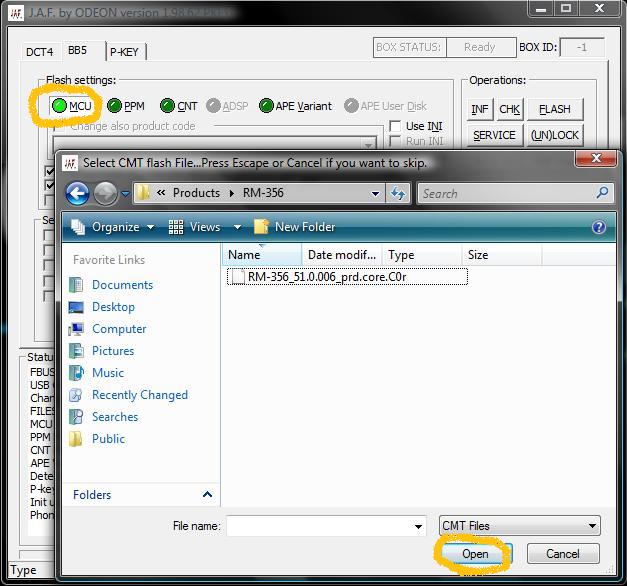Select file RM-356_51.0.006_prd.core.C0r

tap(347, 277)
